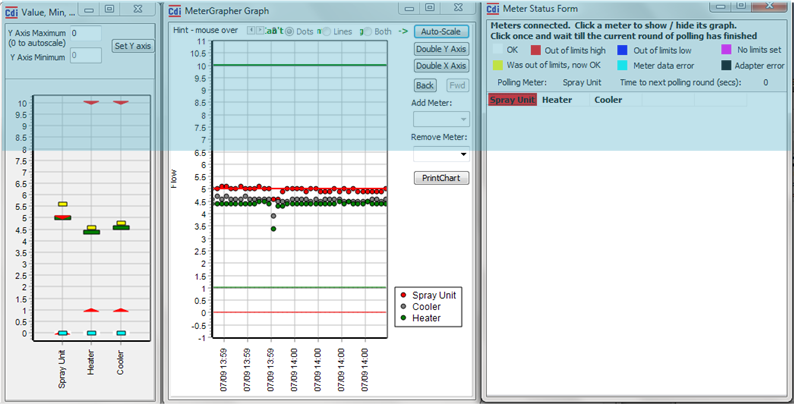Click the small right arrow beside the hint text

(x=259, y=30)
